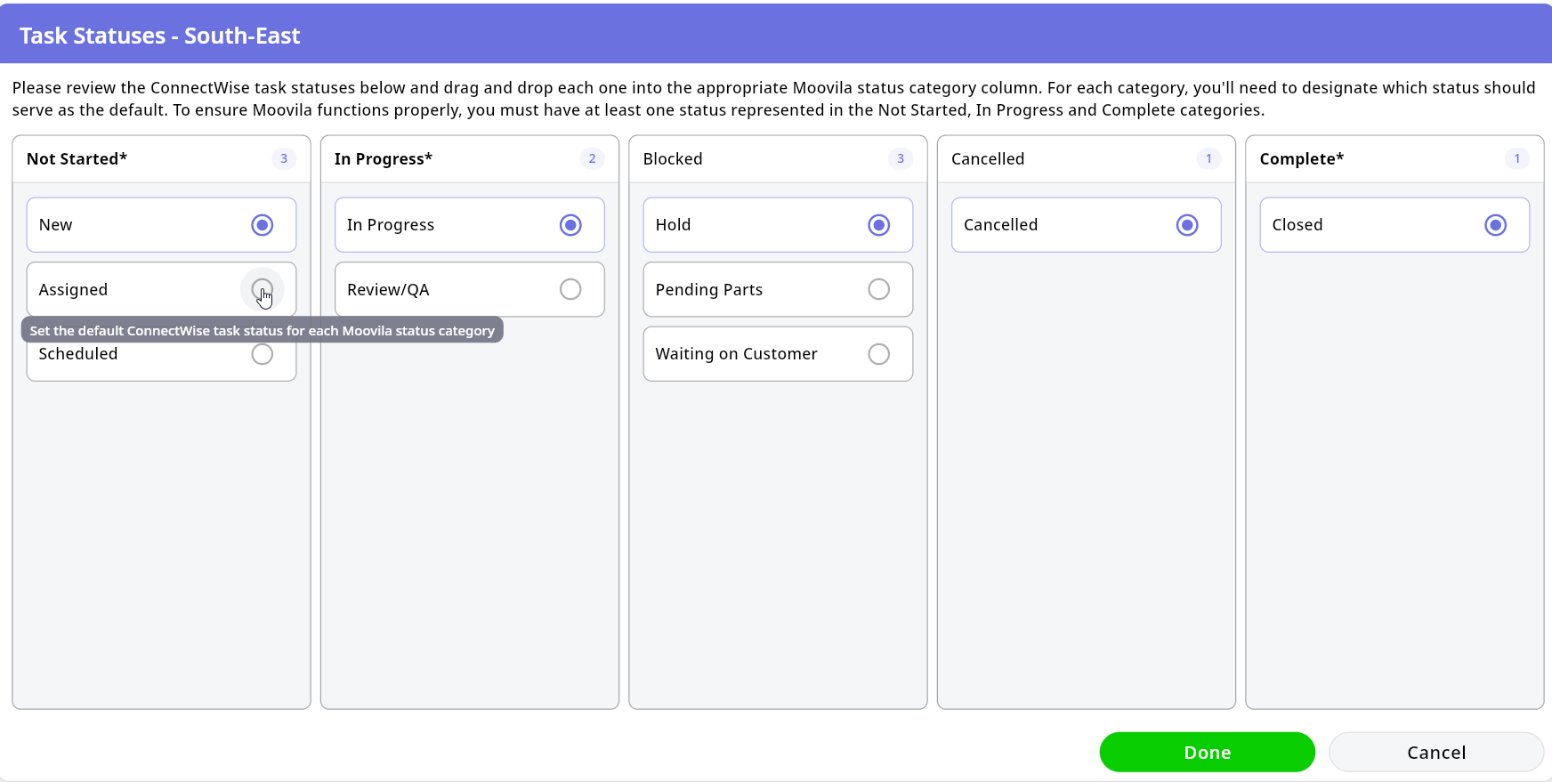Screen dimensions: 1552x782
Task: Select Hold radio button in Blocked
Action: 878,225
